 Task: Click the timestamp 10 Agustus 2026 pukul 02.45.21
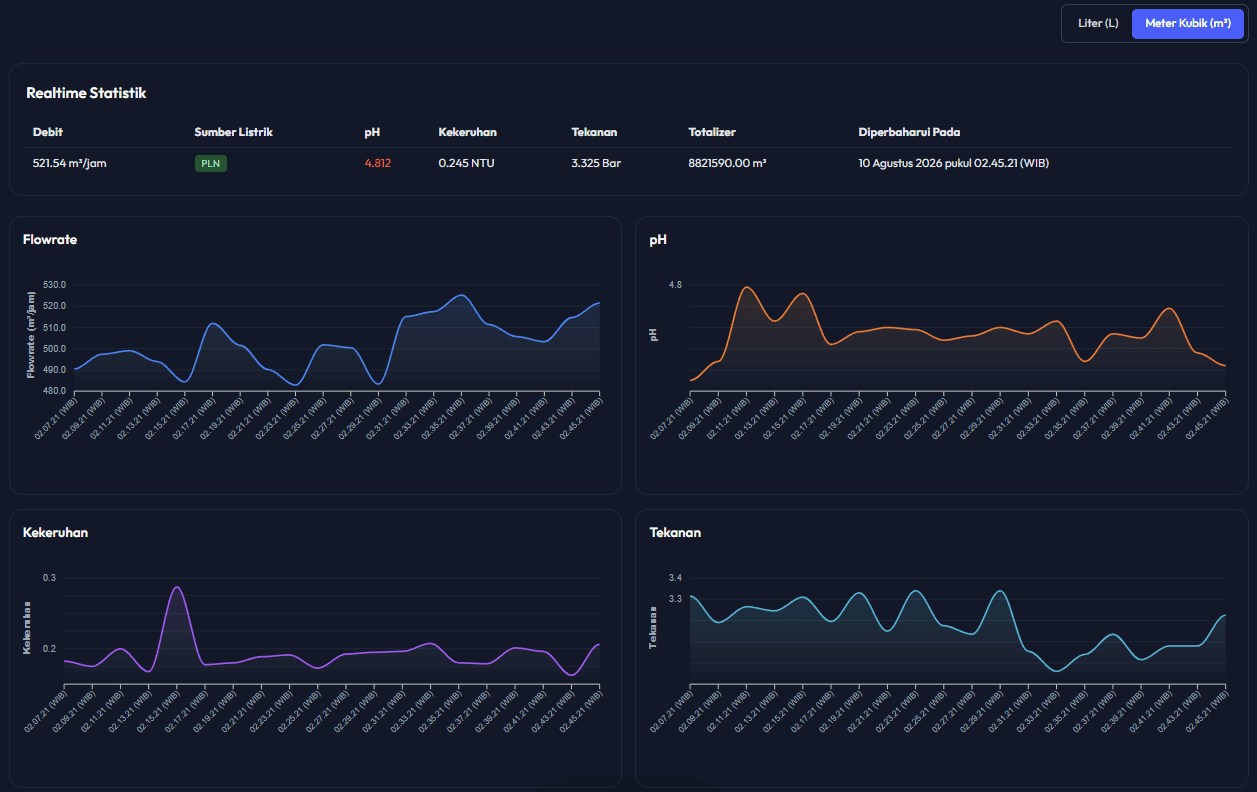(953, 163)
